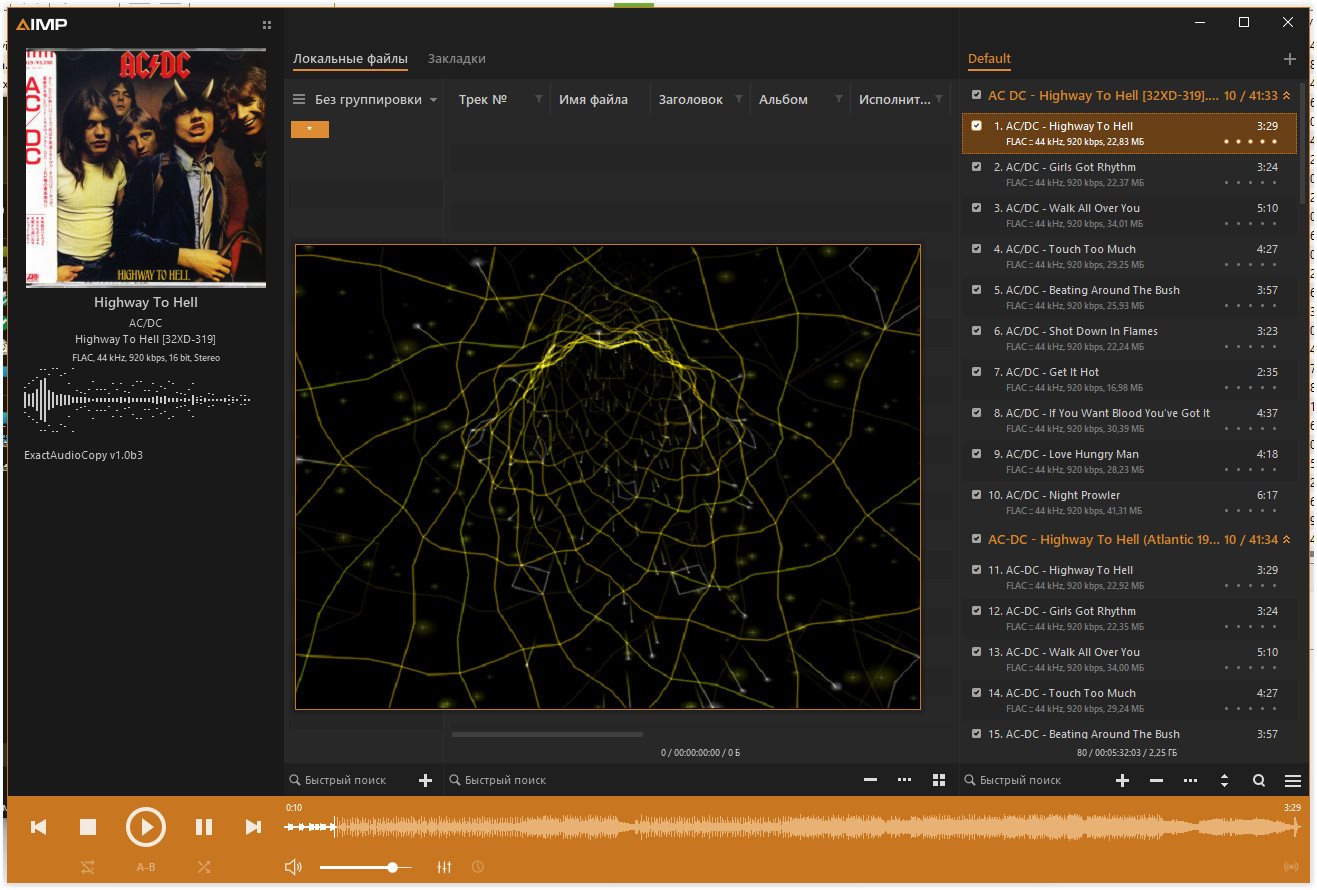
Task: Open playlist search magnifier icon
Action: [x=1259, y=780]
